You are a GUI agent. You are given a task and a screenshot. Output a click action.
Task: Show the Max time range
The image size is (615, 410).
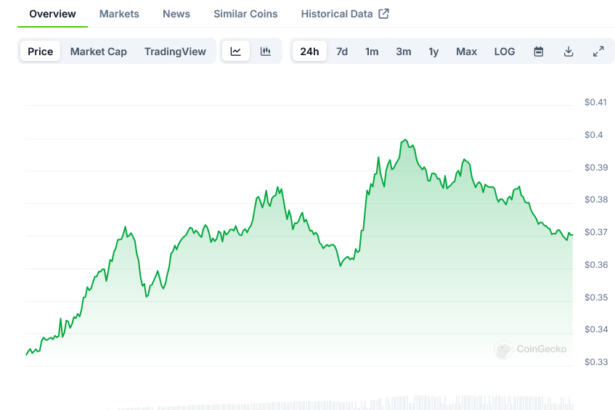(x=466, y=52)
